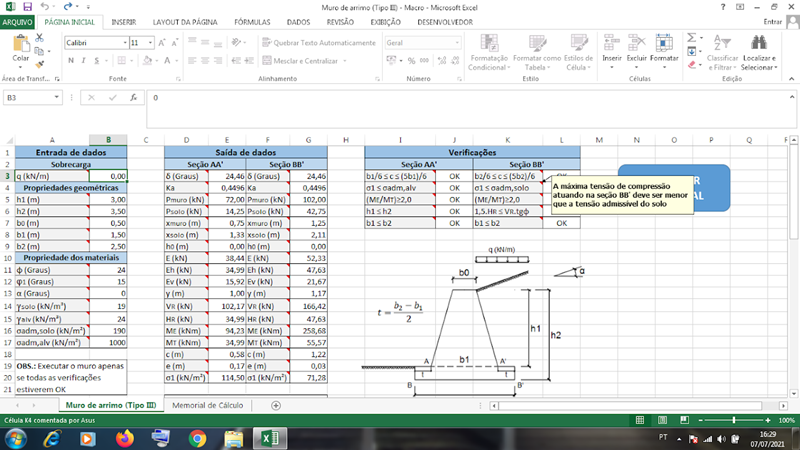800x450 pixels.
Task: Undo the last action
Action: pos(45,7)
